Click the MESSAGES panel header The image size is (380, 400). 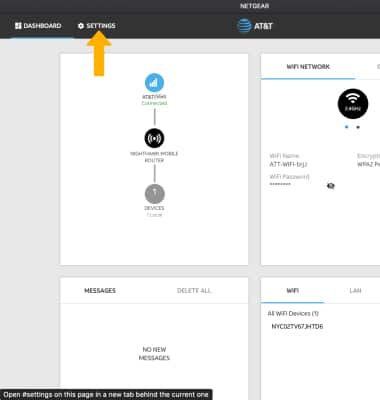(100, 291)
